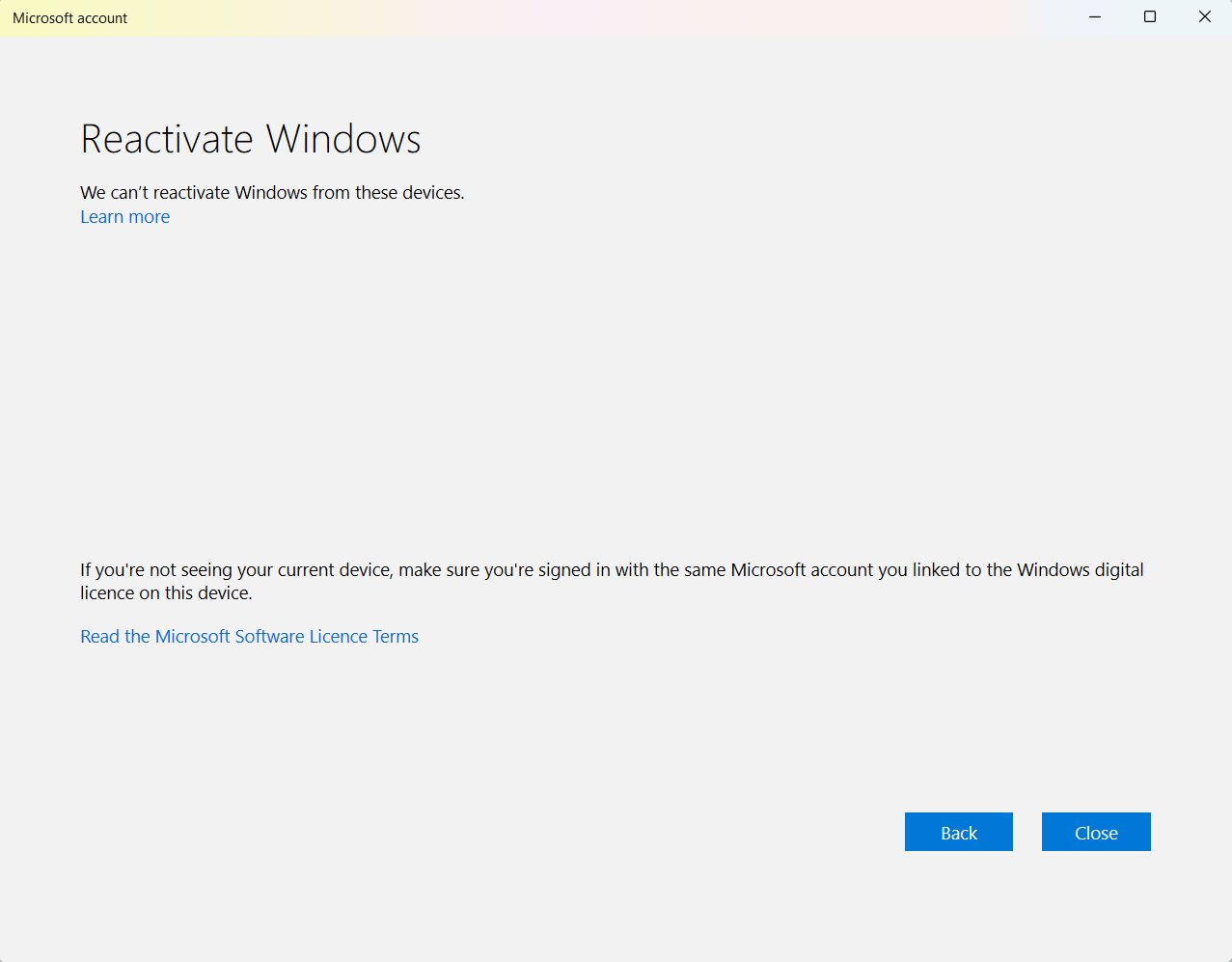Click the Back button
This screenshot has width=1232, height=962.
point(958,832)
